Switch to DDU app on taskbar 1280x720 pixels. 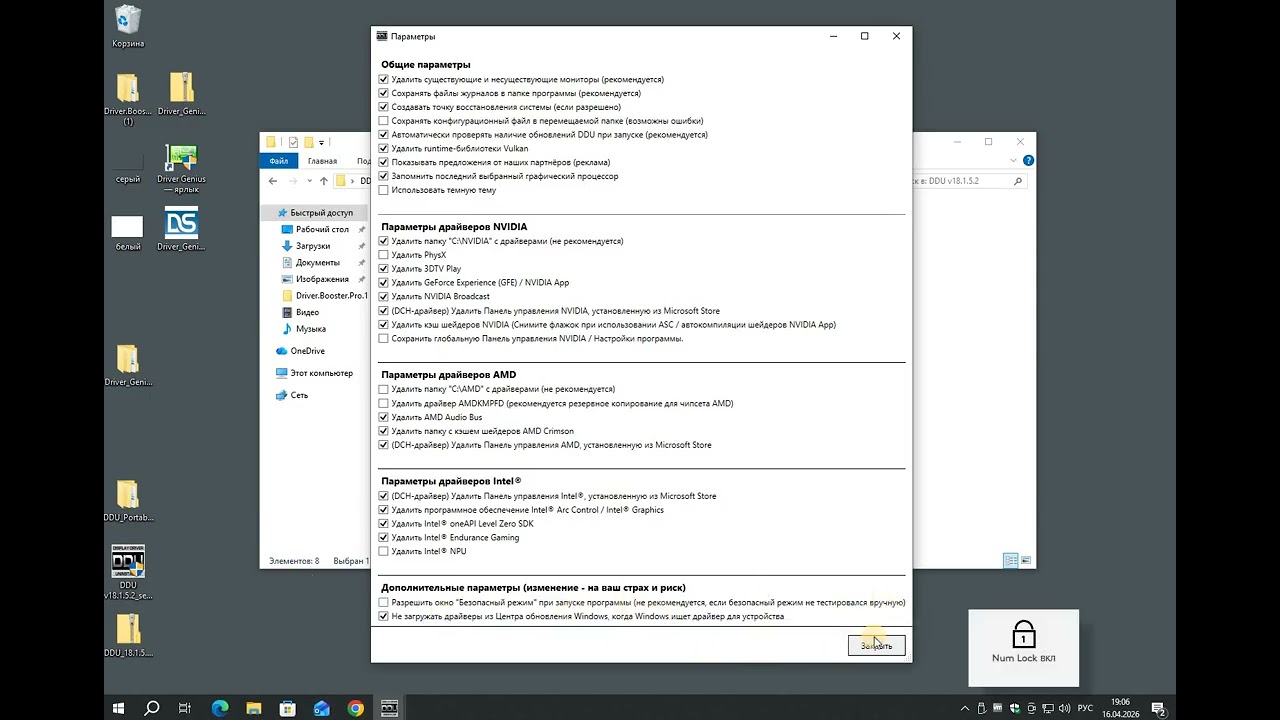point(390,708)
